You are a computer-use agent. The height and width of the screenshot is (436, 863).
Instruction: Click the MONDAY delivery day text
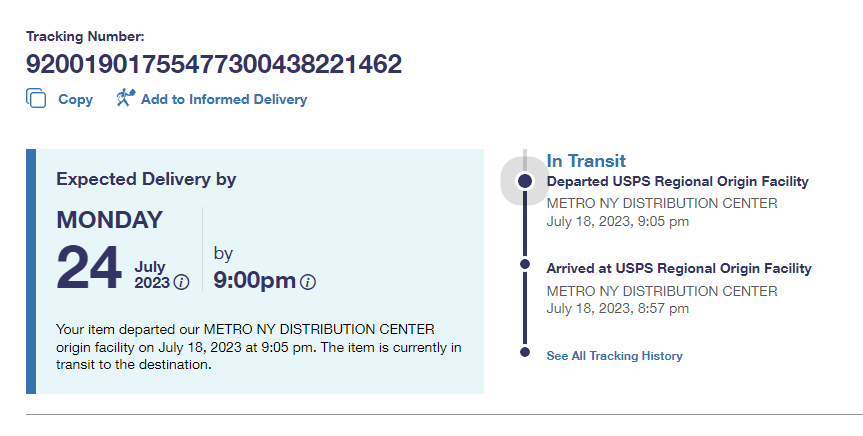pos(109,220)
